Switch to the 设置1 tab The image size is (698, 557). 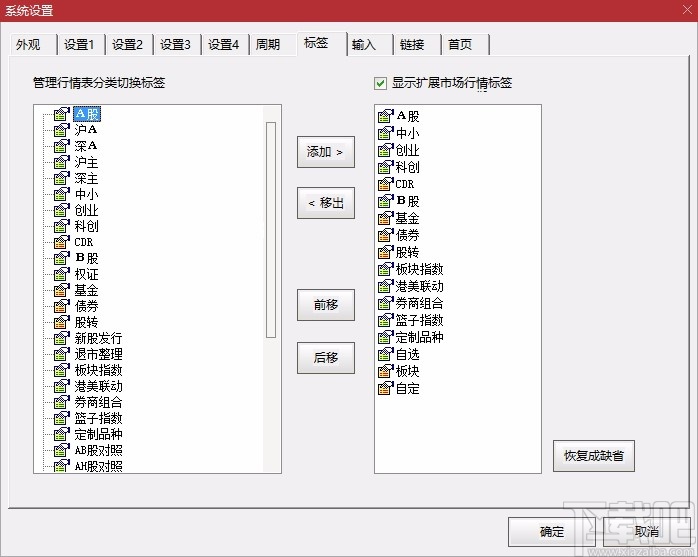coord(79,45)
